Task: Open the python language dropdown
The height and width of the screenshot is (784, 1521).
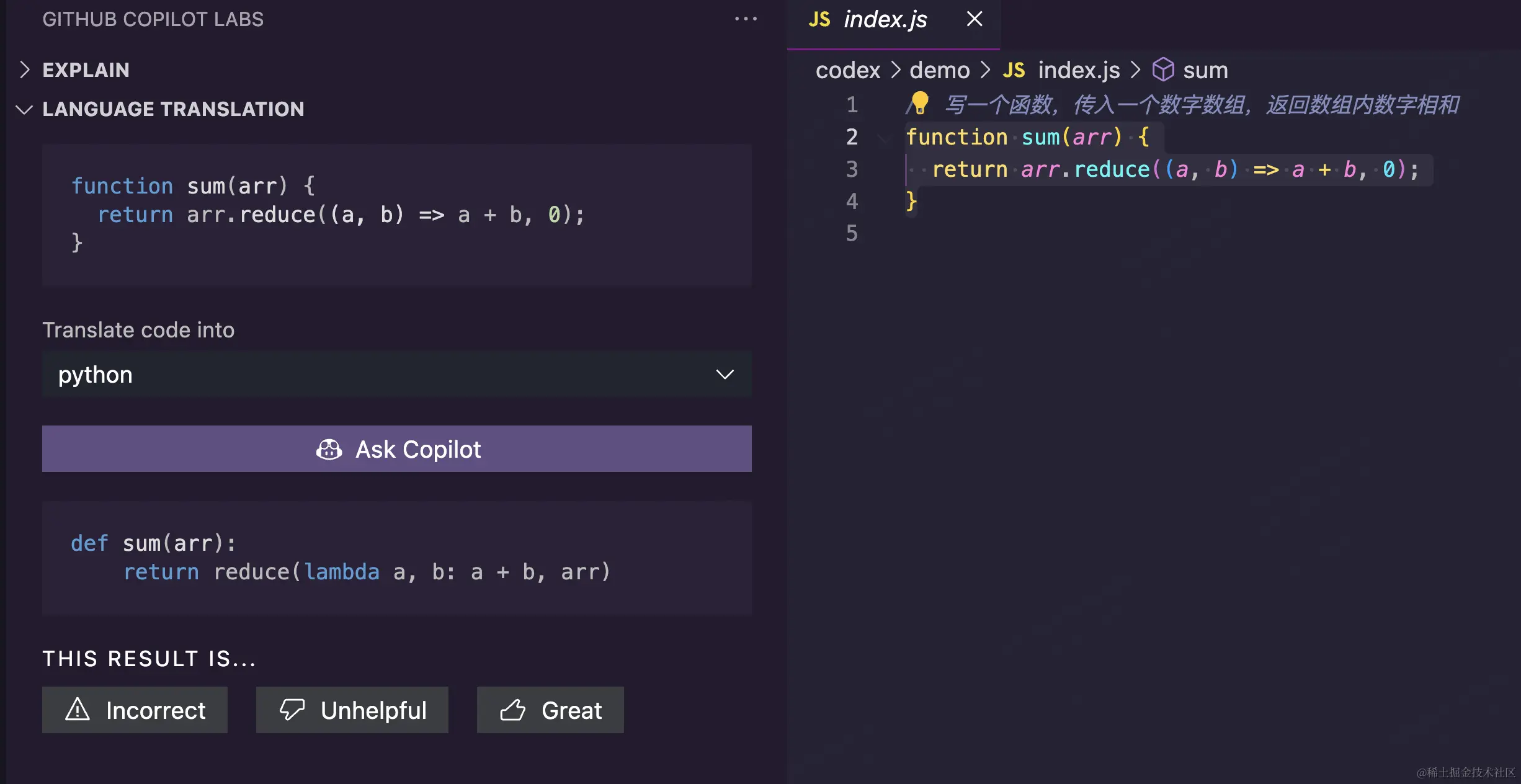Action: 397,375
